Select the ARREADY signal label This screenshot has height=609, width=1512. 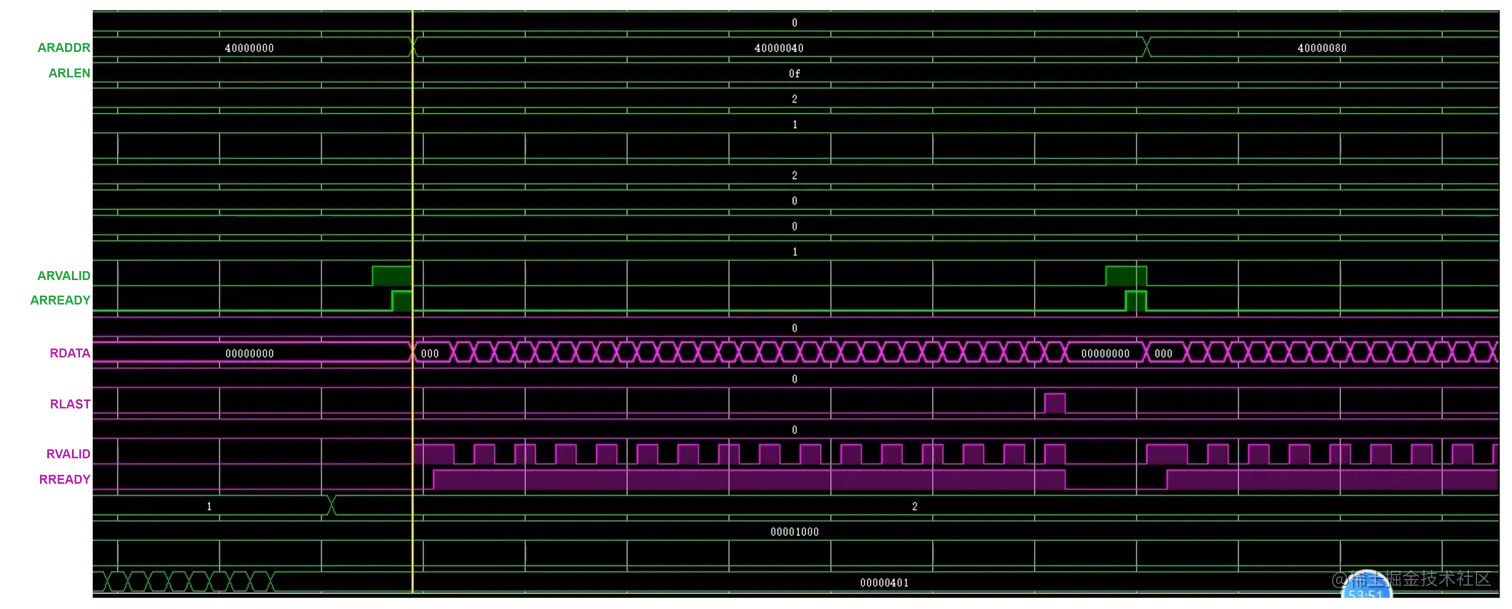point(60,300)
